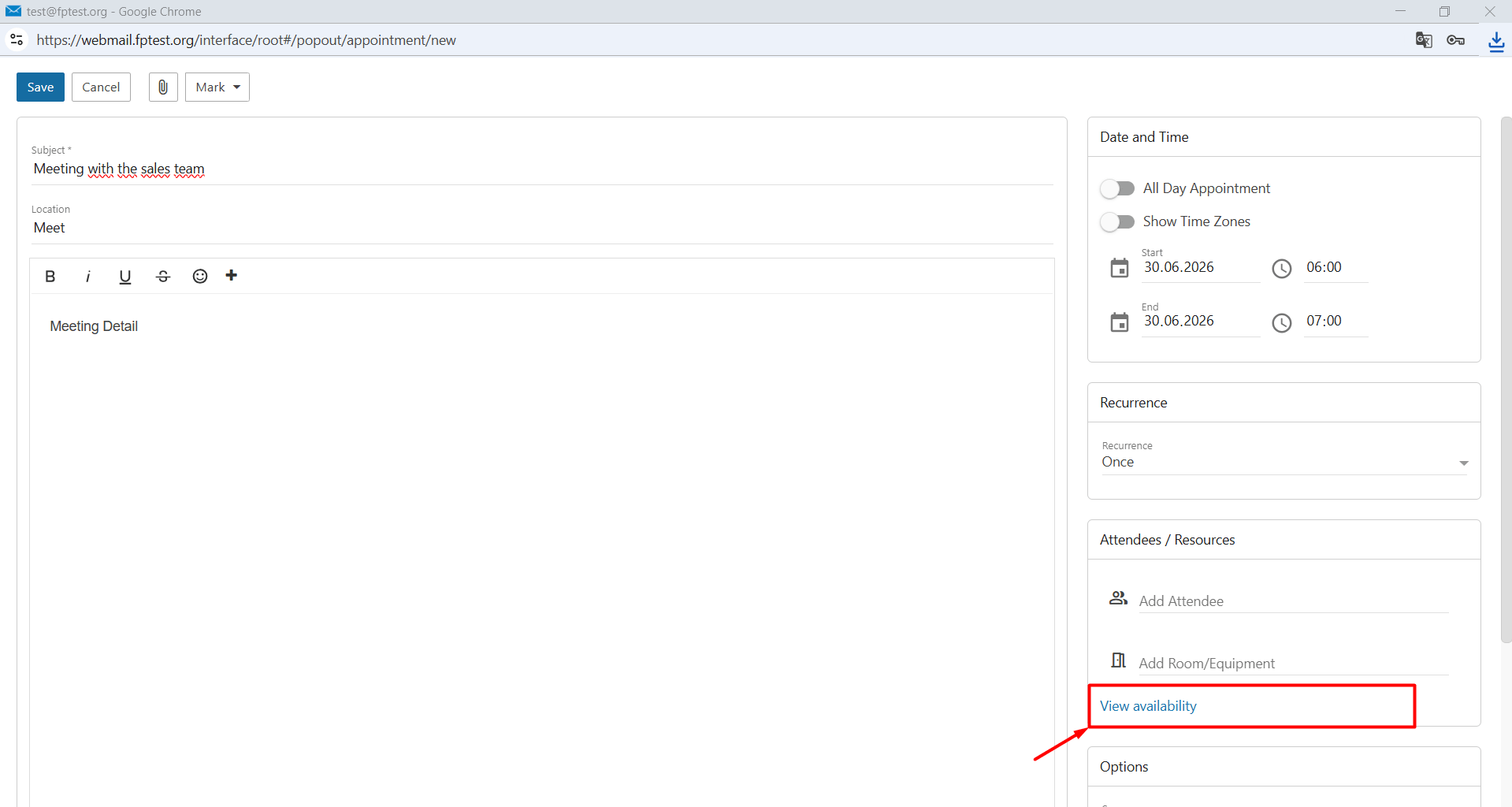Click the Options panel header

pyautogui.click(x=1284, y=767)
